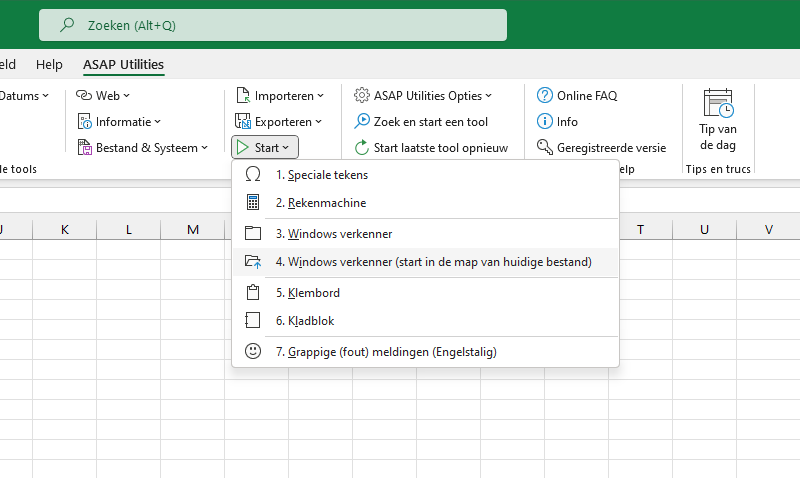Select column T header
This screenshot has height=478, width=800.
(x=640, y=230)
